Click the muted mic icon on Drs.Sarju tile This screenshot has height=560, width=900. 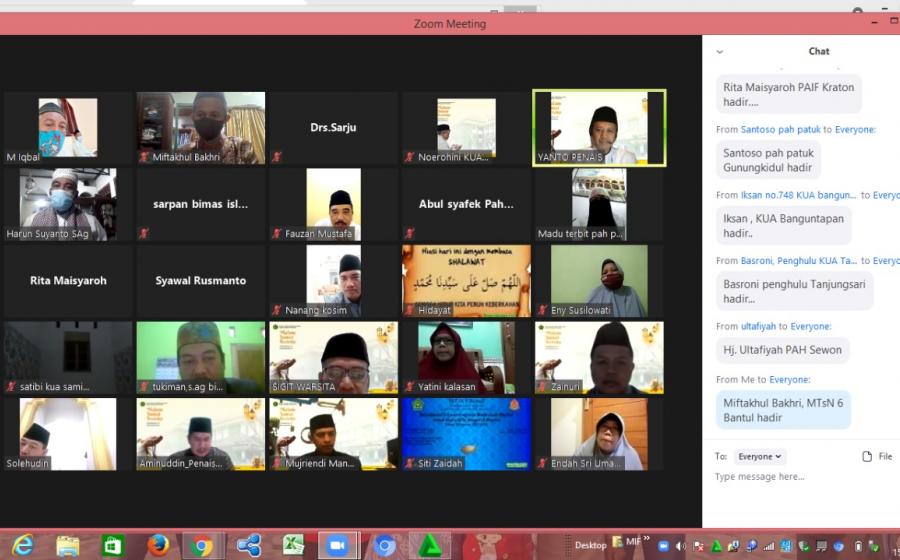pos(277,157)
